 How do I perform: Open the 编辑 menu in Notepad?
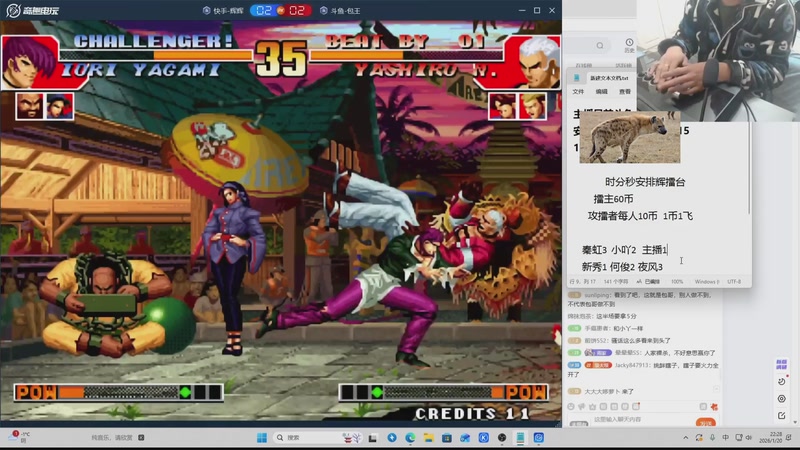[601, 92]
